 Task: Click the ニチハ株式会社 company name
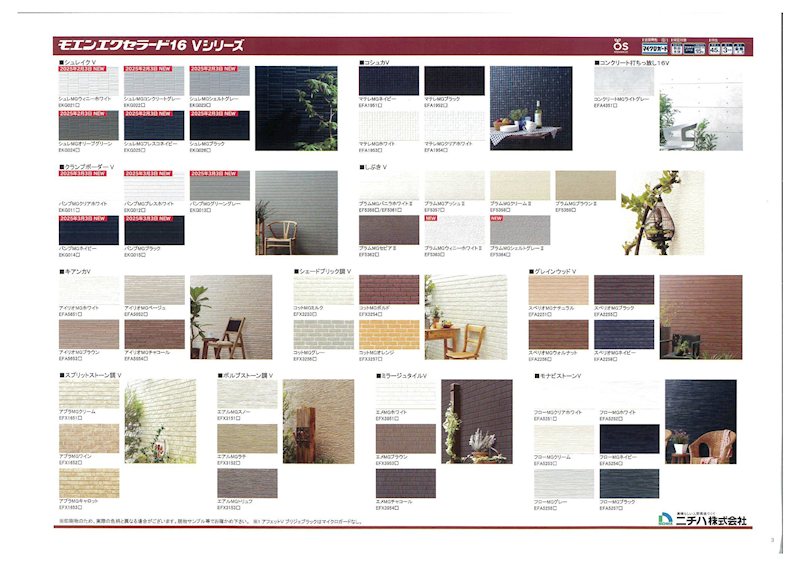(711, 520)
